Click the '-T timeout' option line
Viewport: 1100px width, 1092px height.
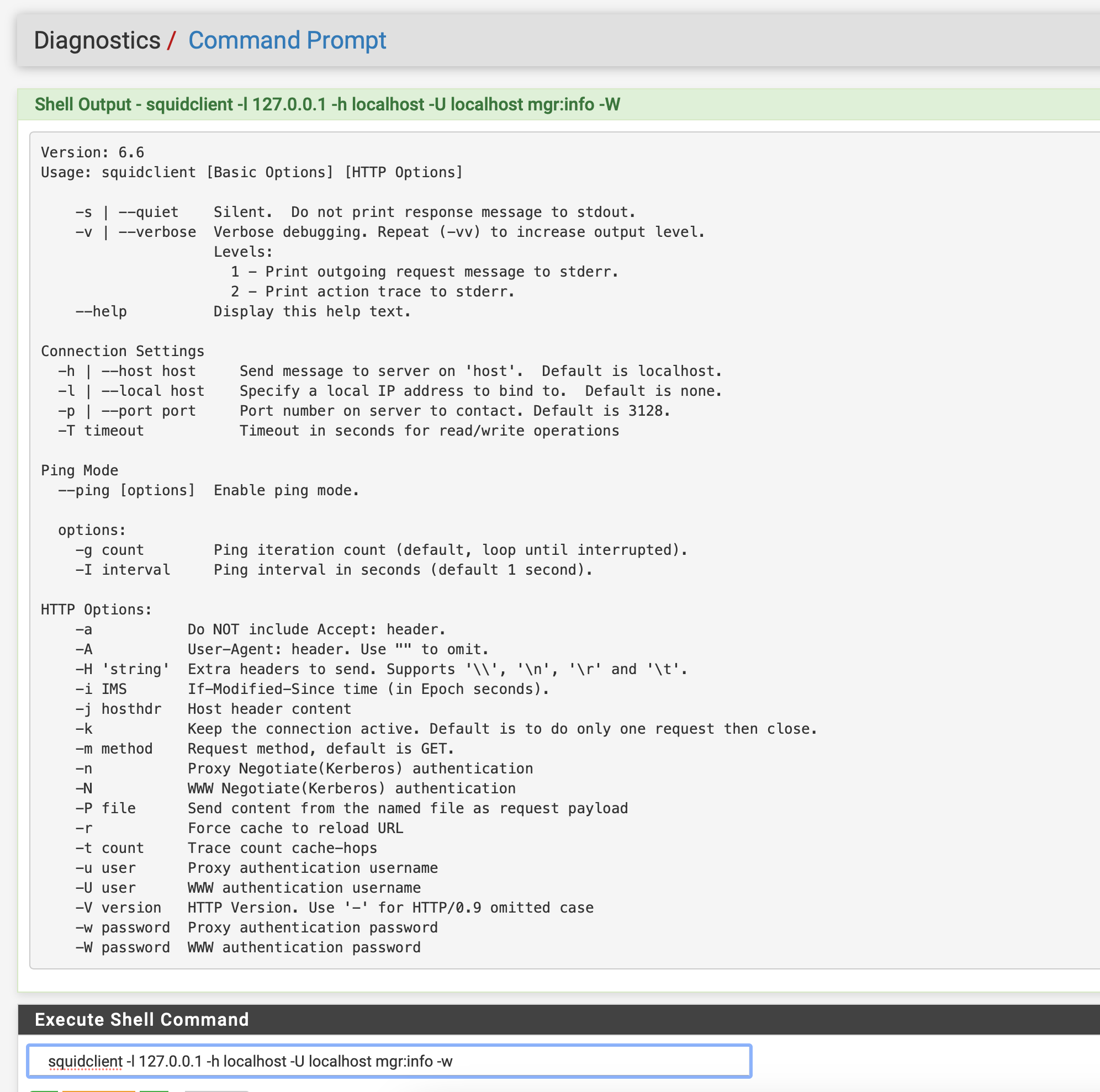click(338, 431)
